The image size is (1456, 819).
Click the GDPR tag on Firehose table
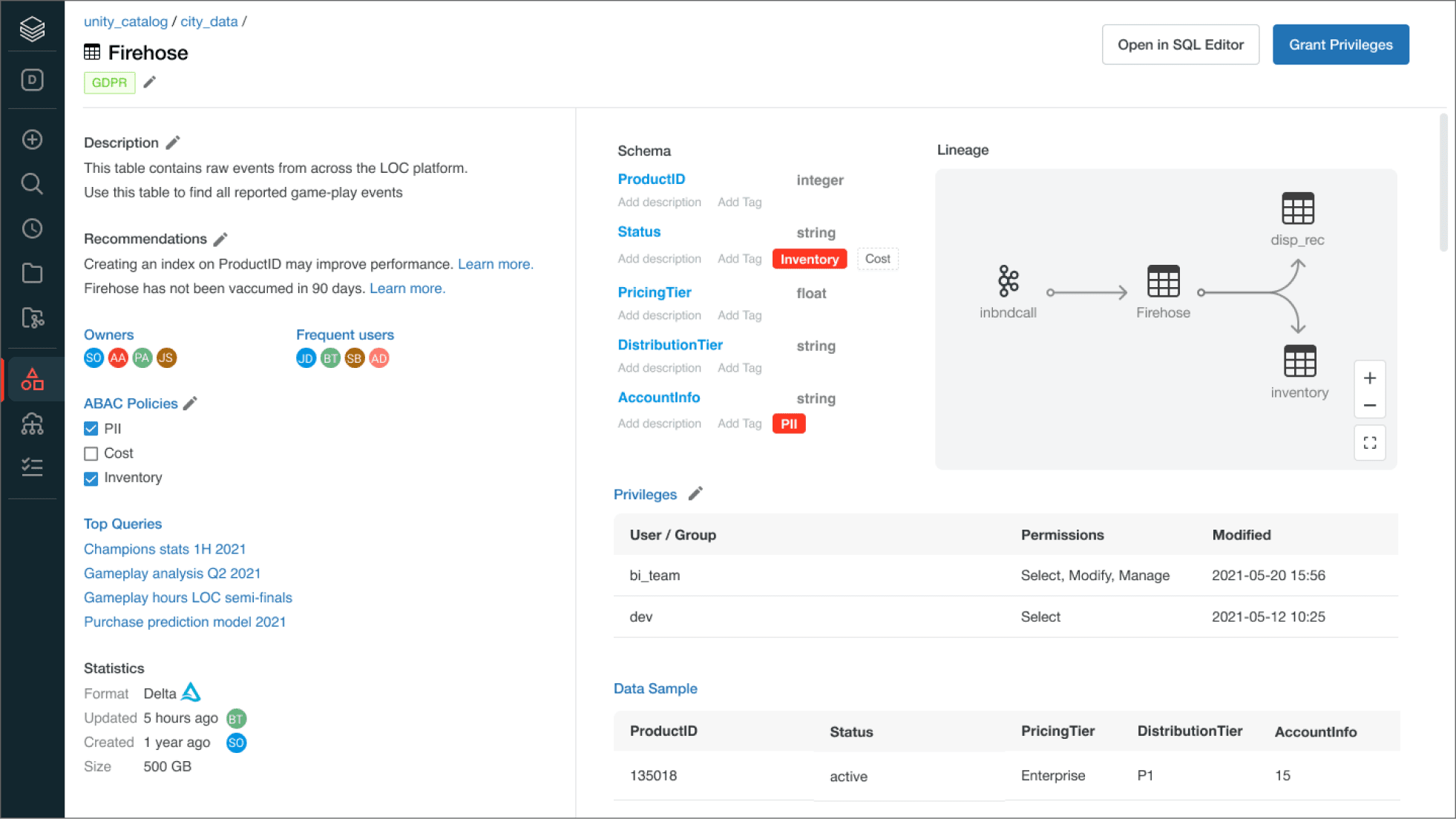pos(109,81)
